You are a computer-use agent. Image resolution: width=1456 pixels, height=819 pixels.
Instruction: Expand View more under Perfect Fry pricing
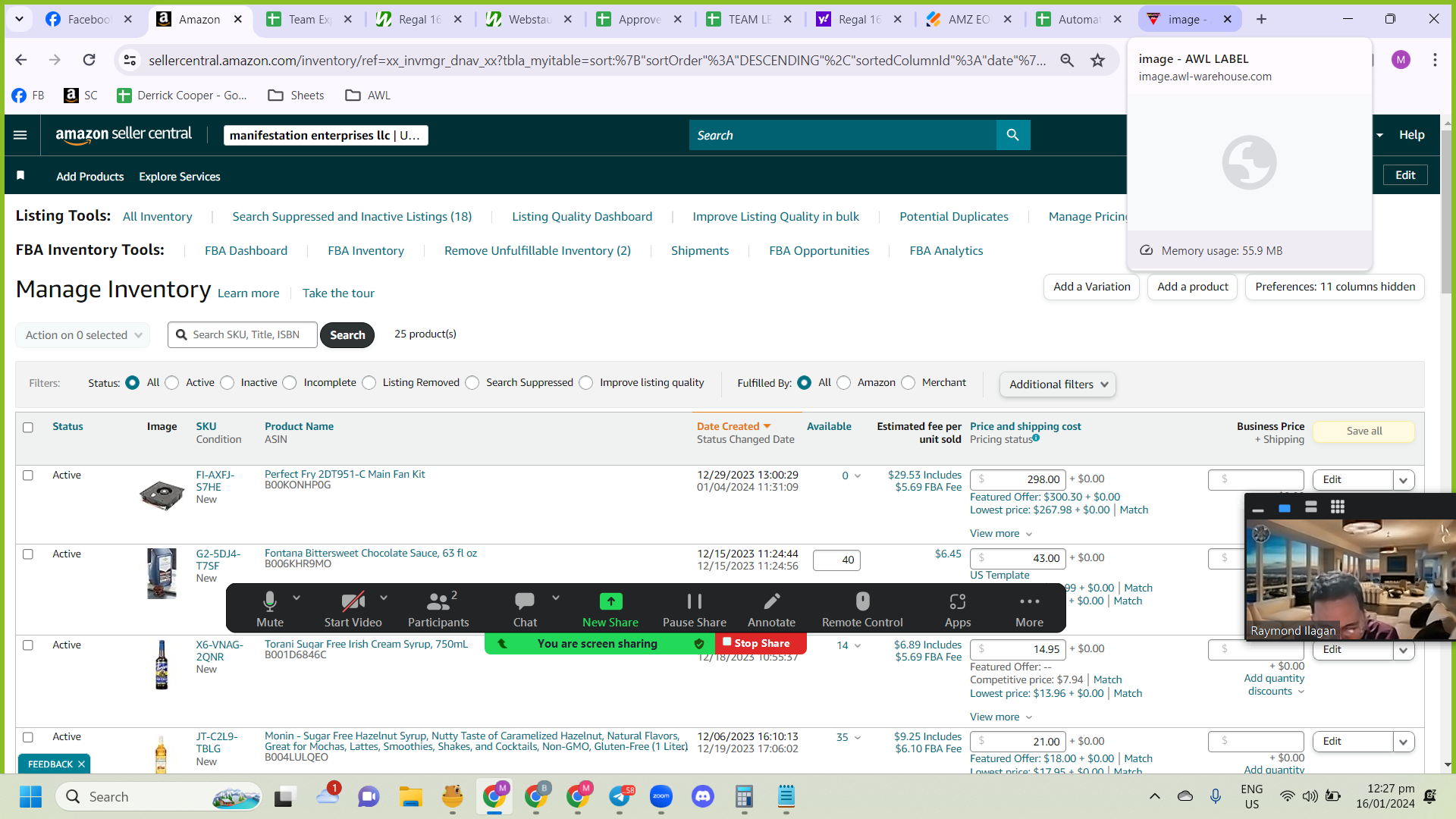pos(1001,534)
